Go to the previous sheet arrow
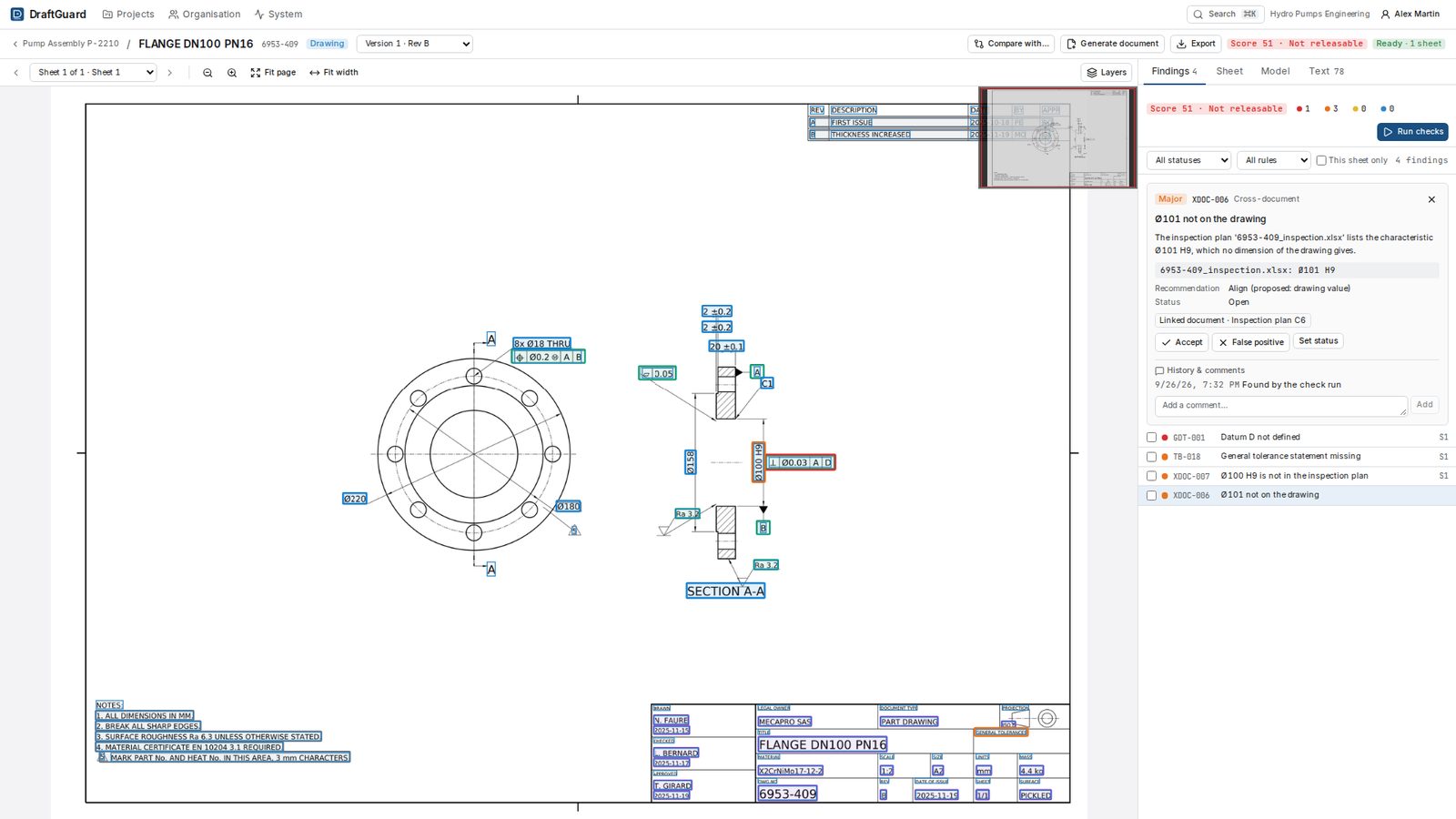The width and height of the screenshot is (1456, 819). [x=16, y=73]
